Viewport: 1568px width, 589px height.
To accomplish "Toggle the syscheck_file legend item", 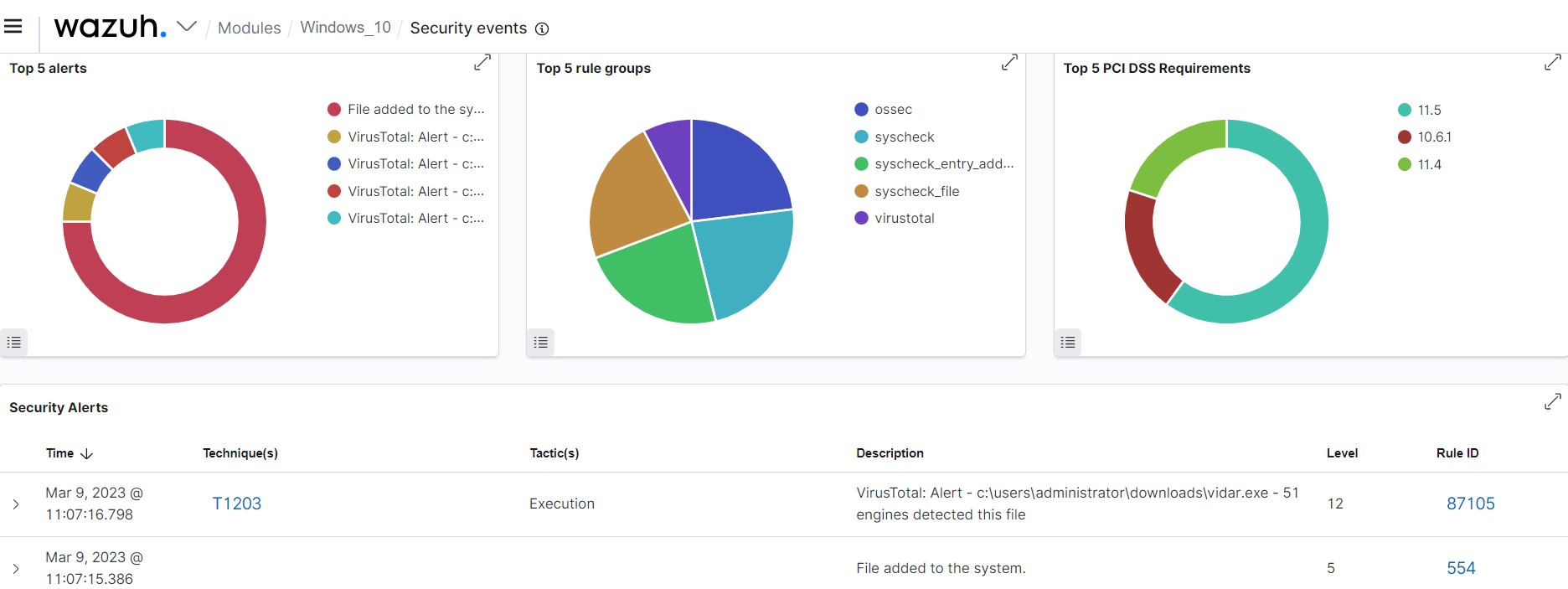I will point(907,191).
